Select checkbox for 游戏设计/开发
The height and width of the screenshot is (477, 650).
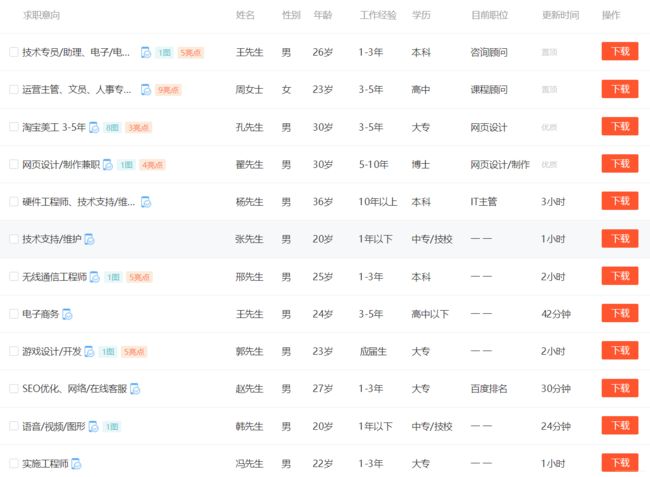tap(14, 351)
